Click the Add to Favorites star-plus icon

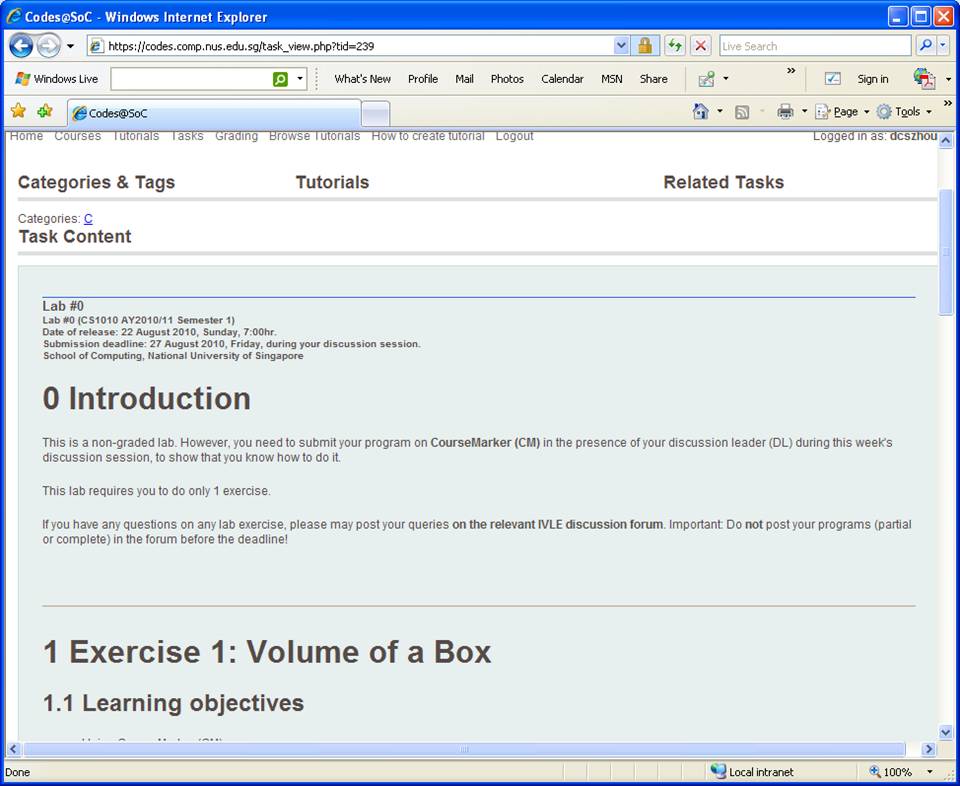(x=45, y=111)
